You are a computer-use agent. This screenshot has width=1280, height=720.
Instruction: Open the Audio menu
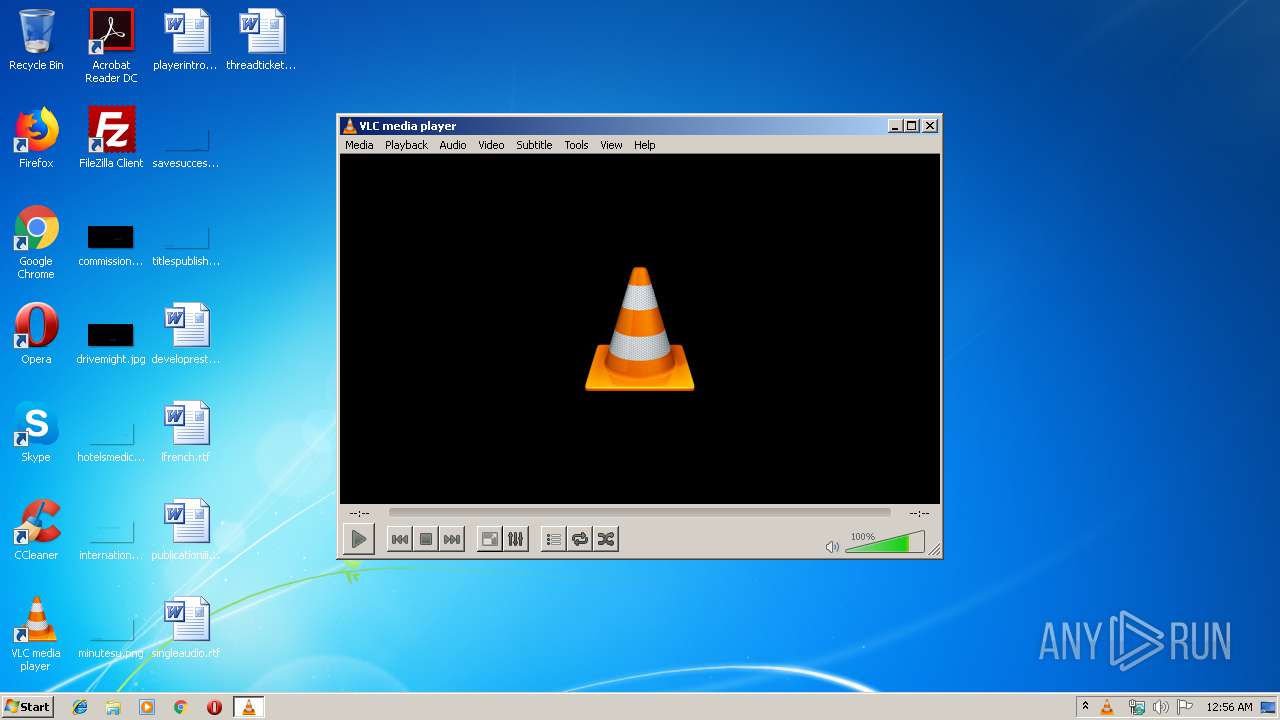453,145
